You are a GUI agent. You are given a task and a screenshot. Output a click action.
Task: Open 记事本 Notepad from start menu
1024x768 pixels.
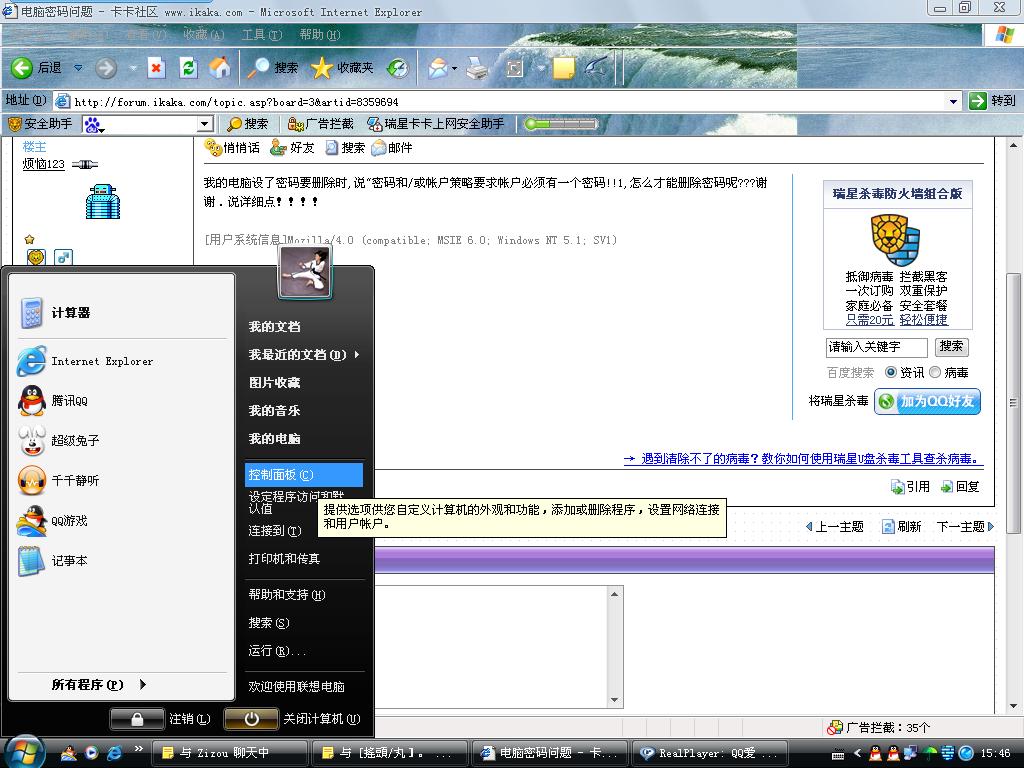tap(69, 561)
